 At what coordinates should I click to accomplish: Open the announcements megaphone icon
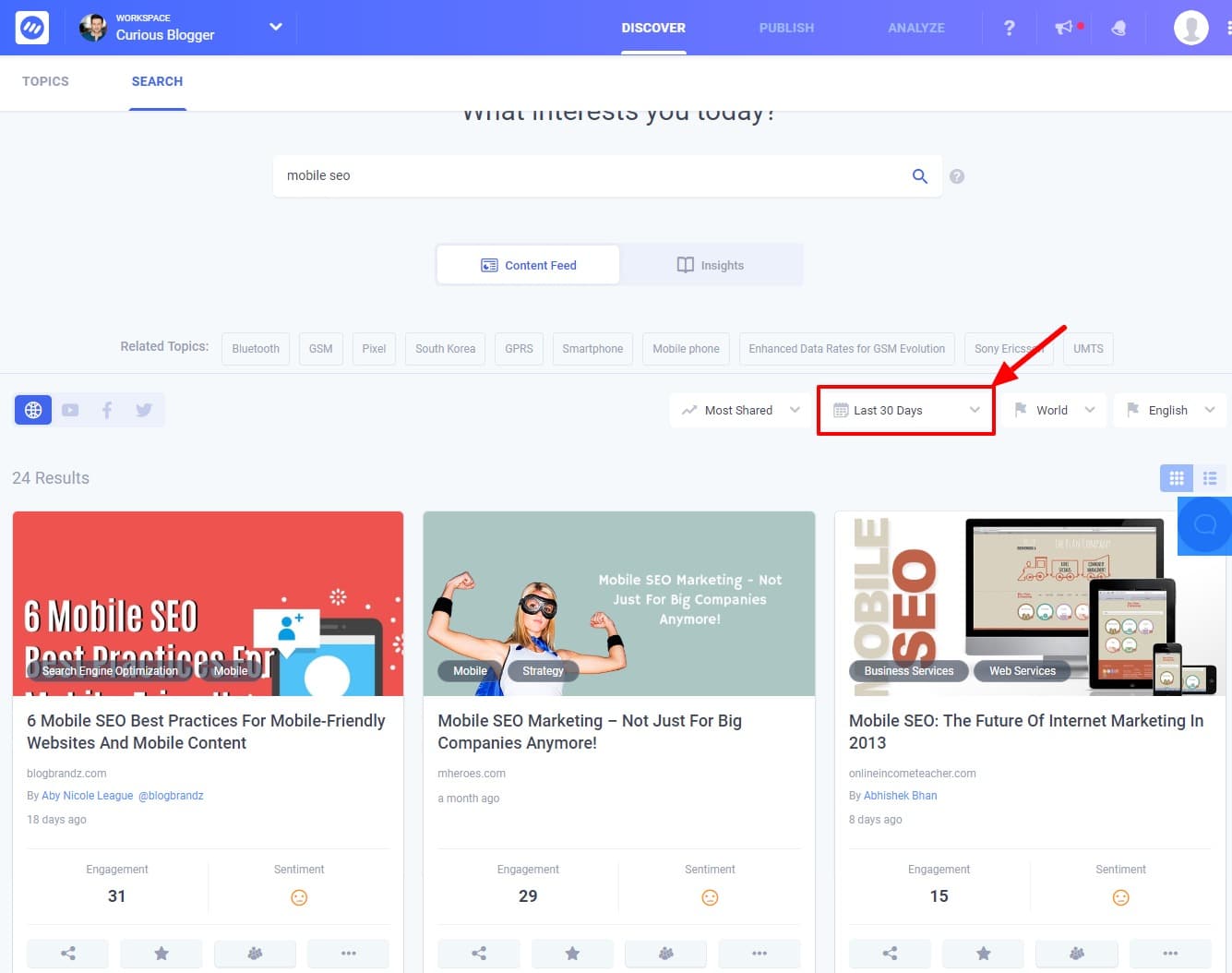click(x=1064, y=28)
